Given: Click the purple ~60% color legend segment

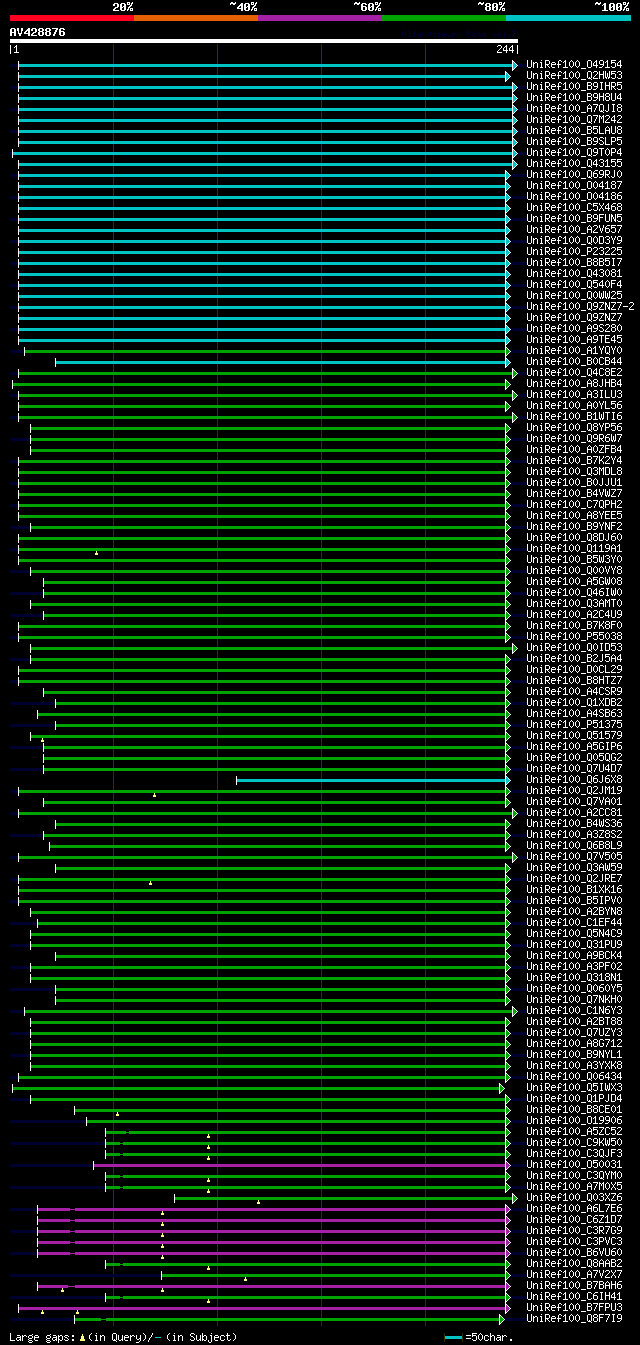Looking at the screenshot, I should coord(320,18).
